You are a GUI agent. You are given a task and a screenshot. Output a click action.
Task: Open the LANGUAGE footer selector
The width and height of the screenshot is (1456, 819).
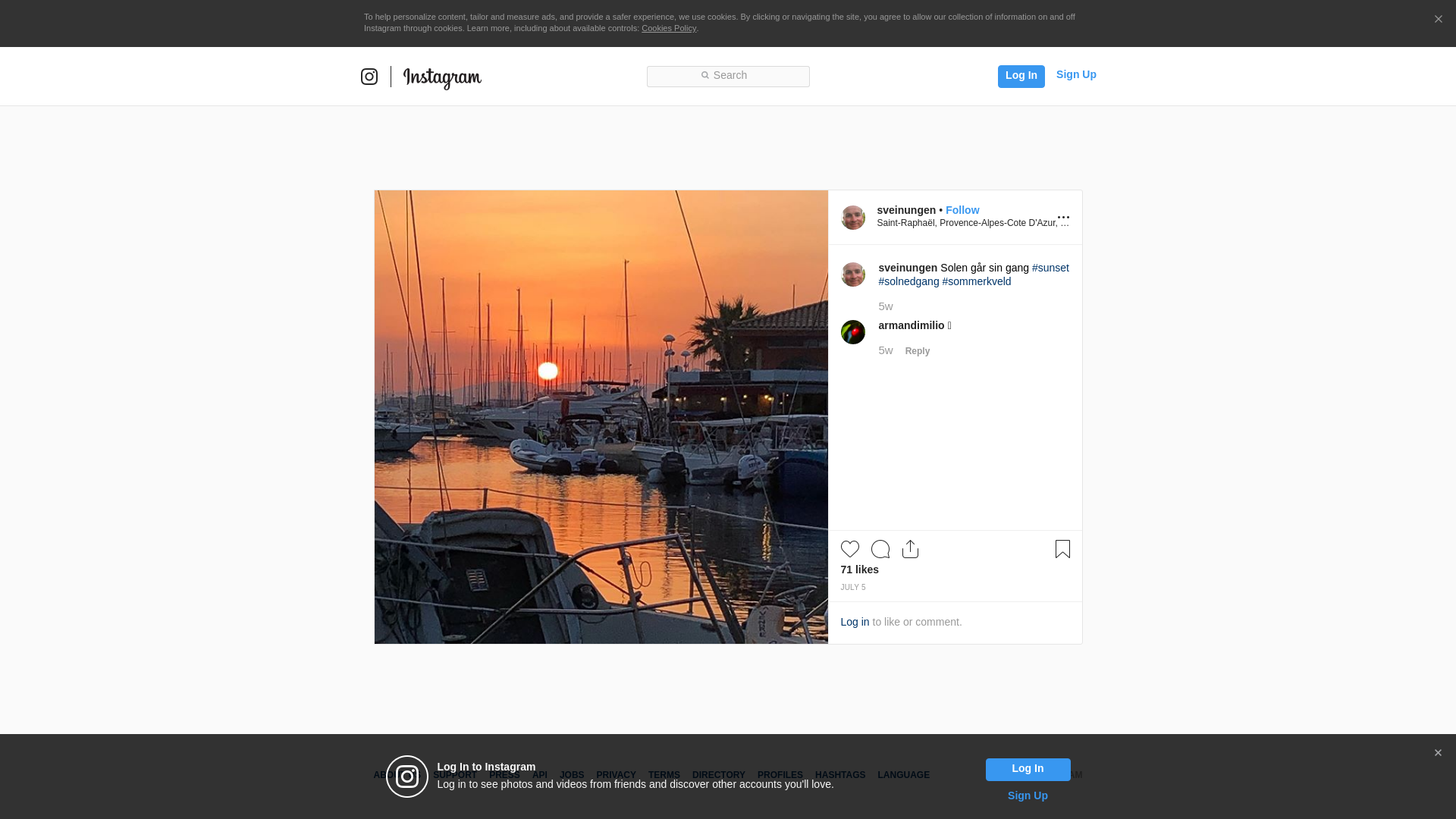click(903, 775)
